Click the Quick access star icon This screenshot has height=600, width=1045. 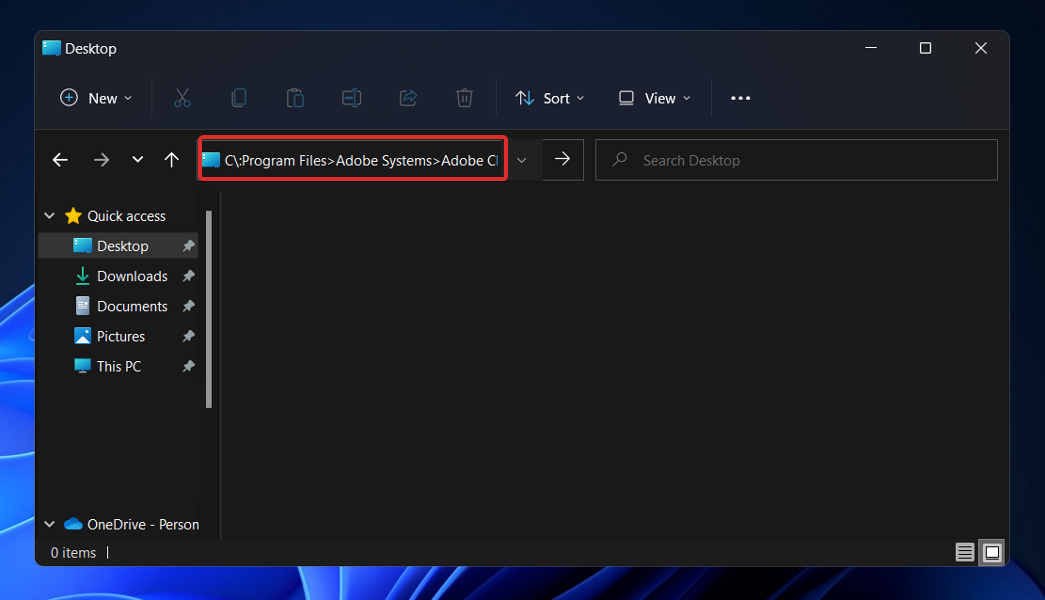click(73, 216)
